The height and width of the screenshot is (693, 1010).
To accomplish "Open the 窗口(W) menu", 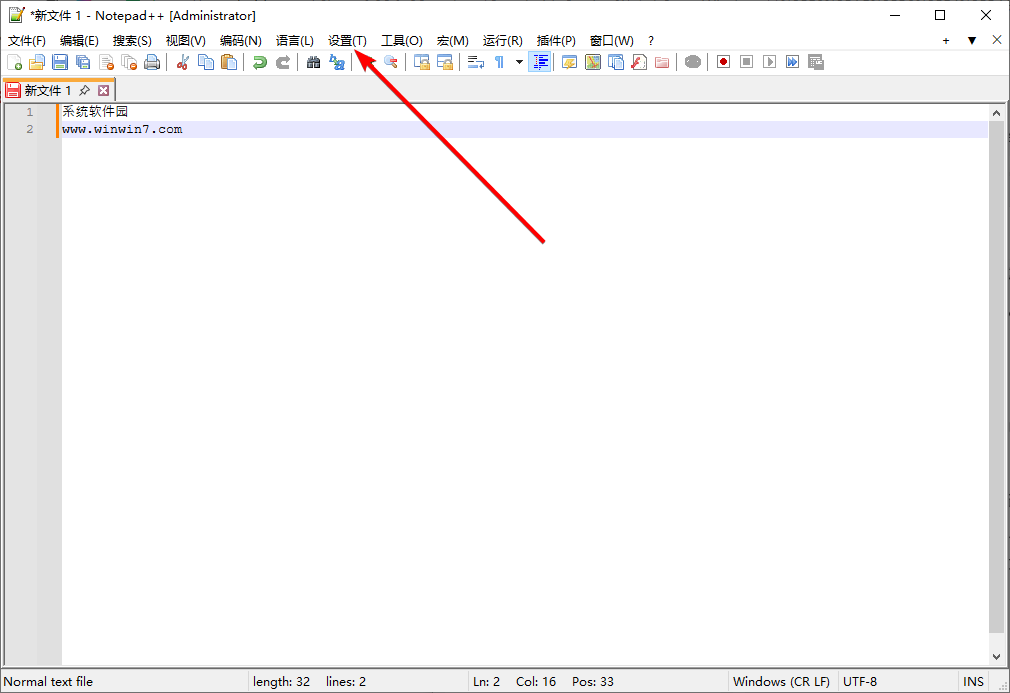I will (x=611, y=41).
